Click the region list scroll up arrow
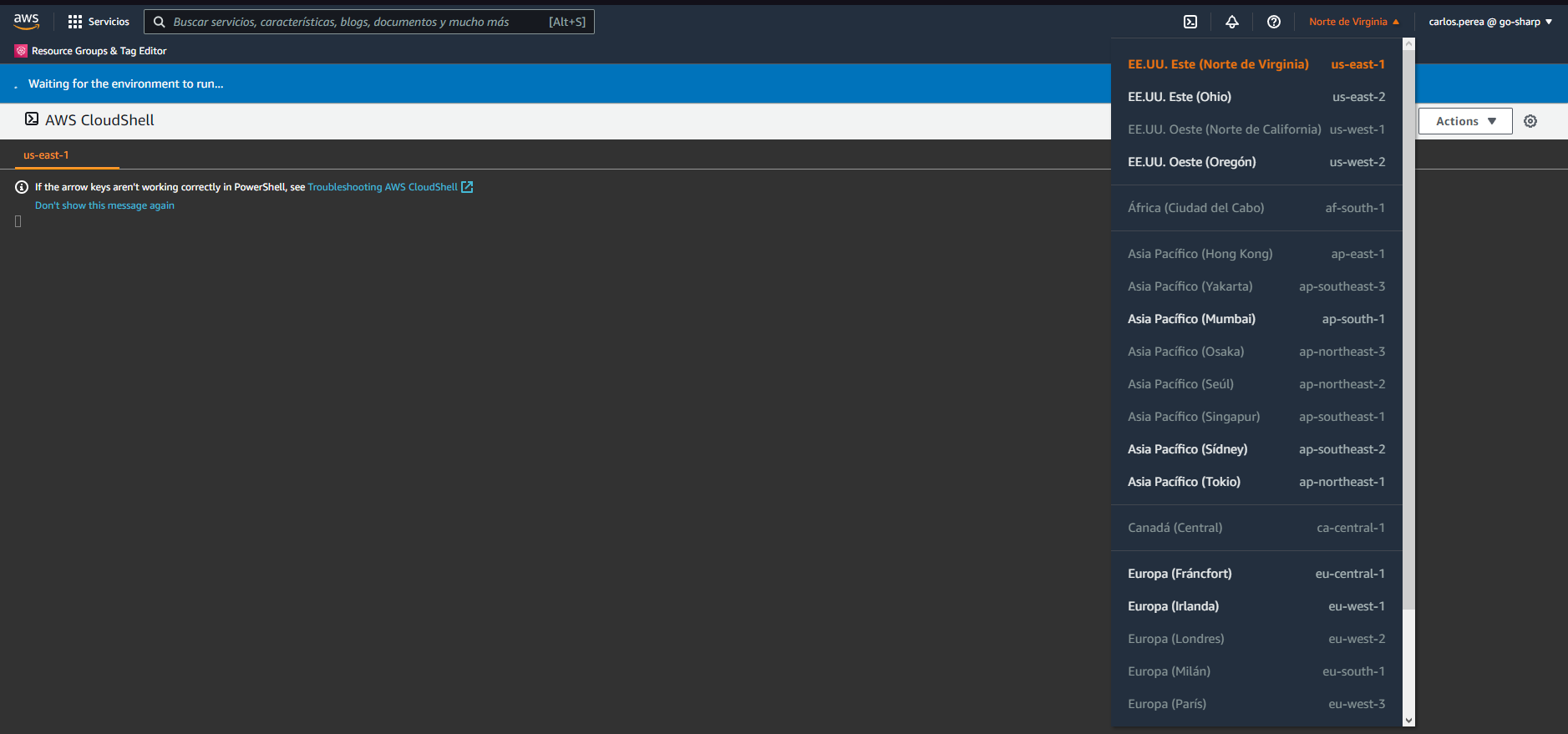 tap(1408, 43)
